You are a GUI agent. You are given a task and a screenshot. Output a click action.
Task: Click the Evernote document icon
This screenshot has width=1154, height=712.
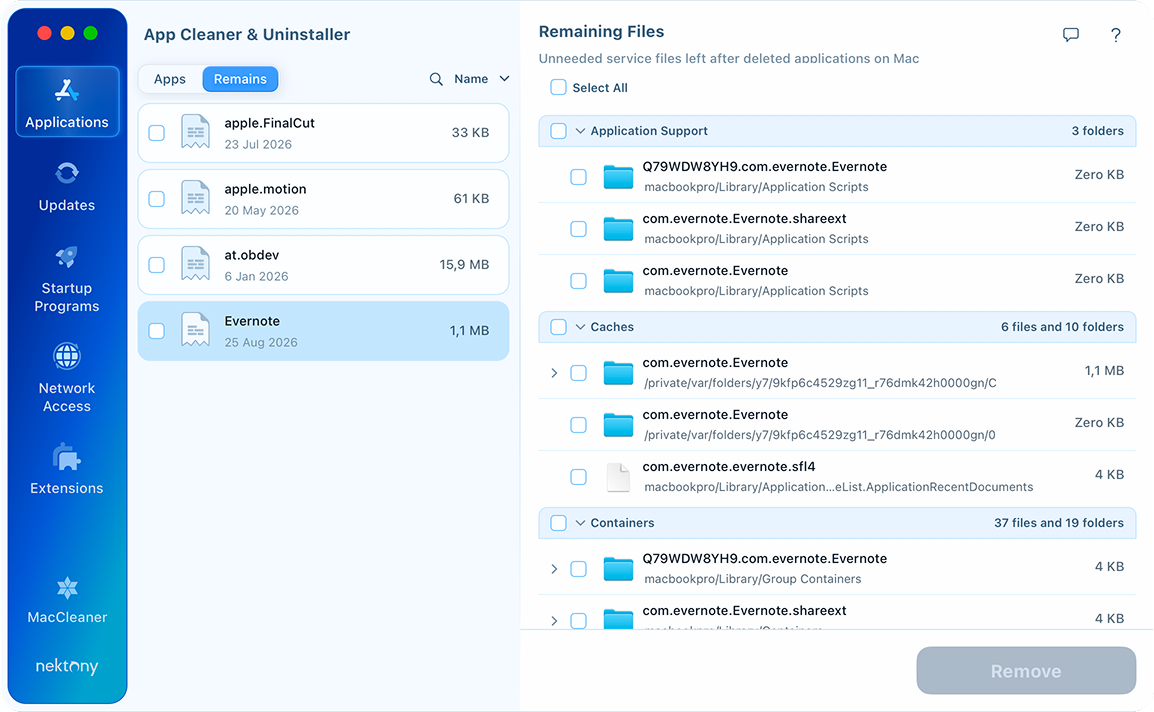coord(195,331)
